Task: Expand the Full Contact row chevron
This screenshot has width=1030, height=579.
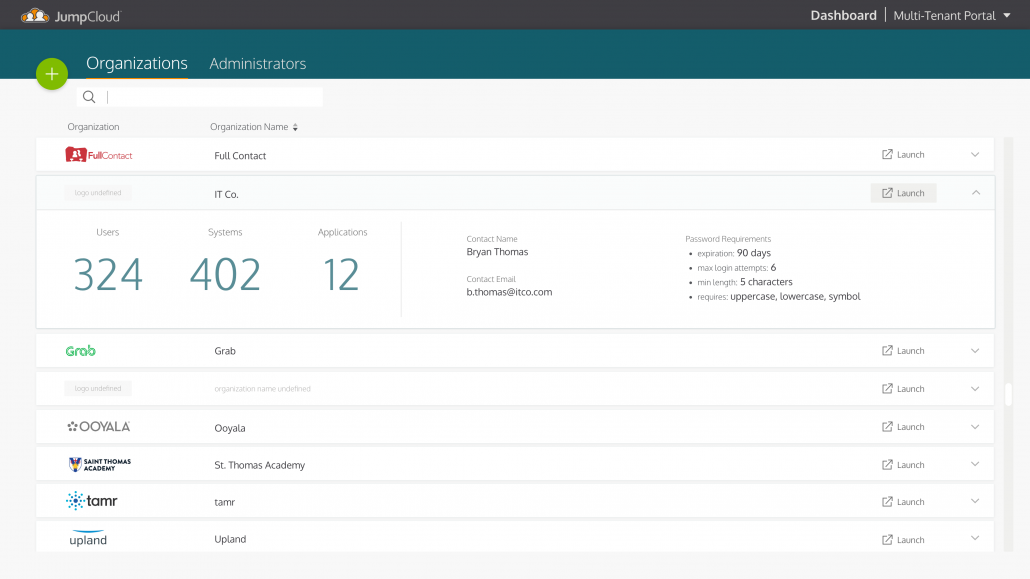Action: [x=976, y=155]
